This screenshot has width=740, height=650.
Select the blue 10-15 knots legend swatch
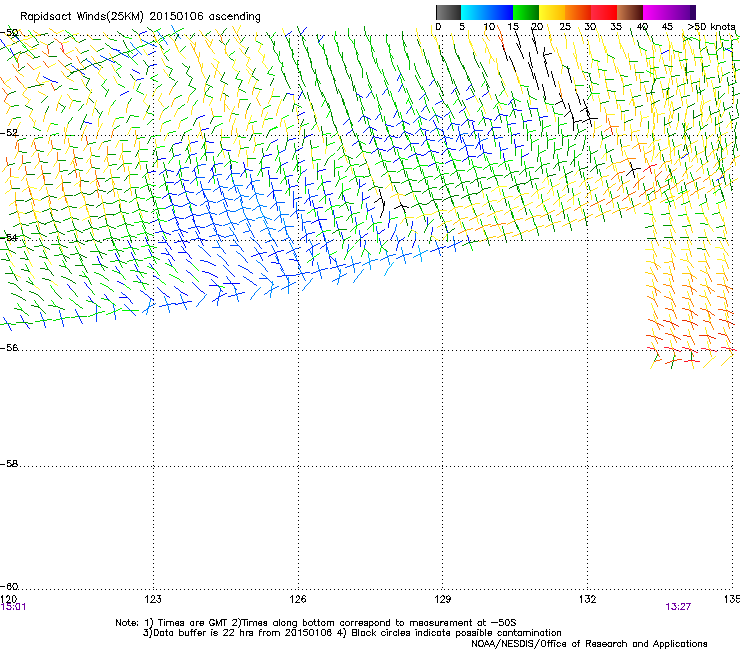pos(500,12)
